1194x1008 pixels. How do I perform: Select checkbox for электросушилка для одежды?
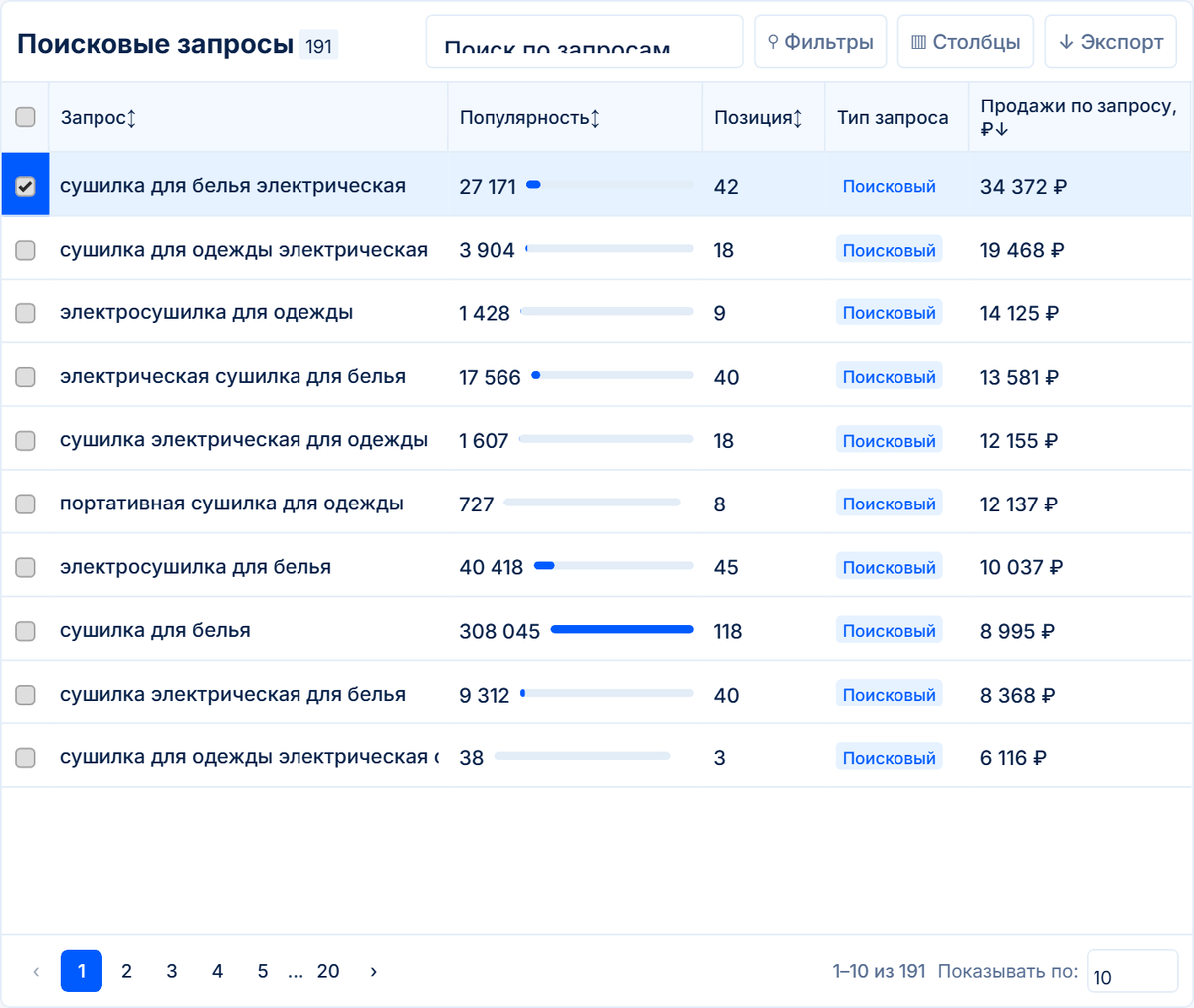coord(25,313)
